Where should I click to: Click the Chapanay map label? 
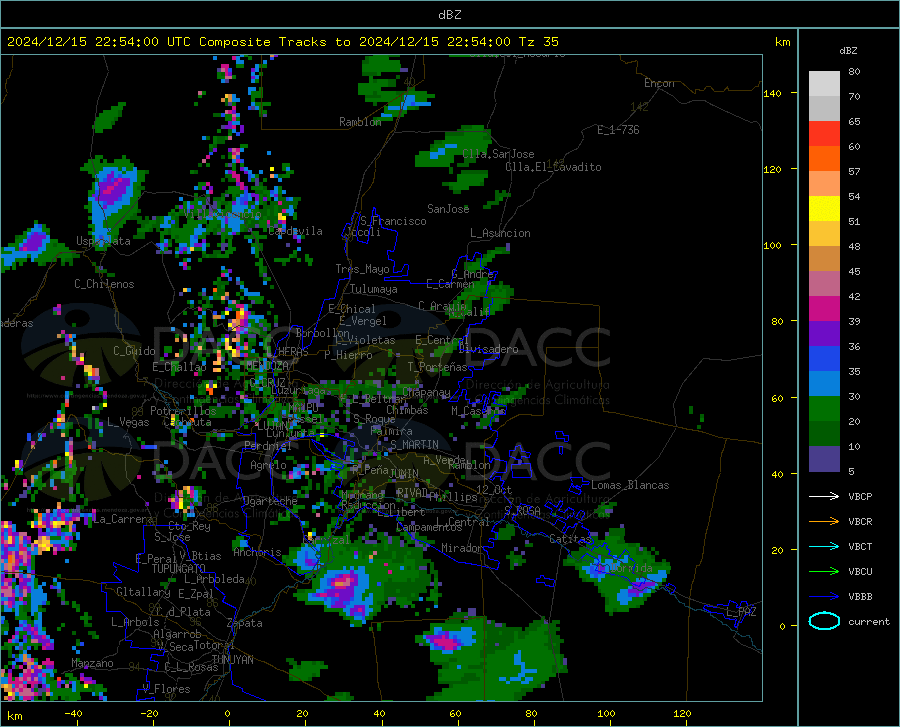point(426,392)
